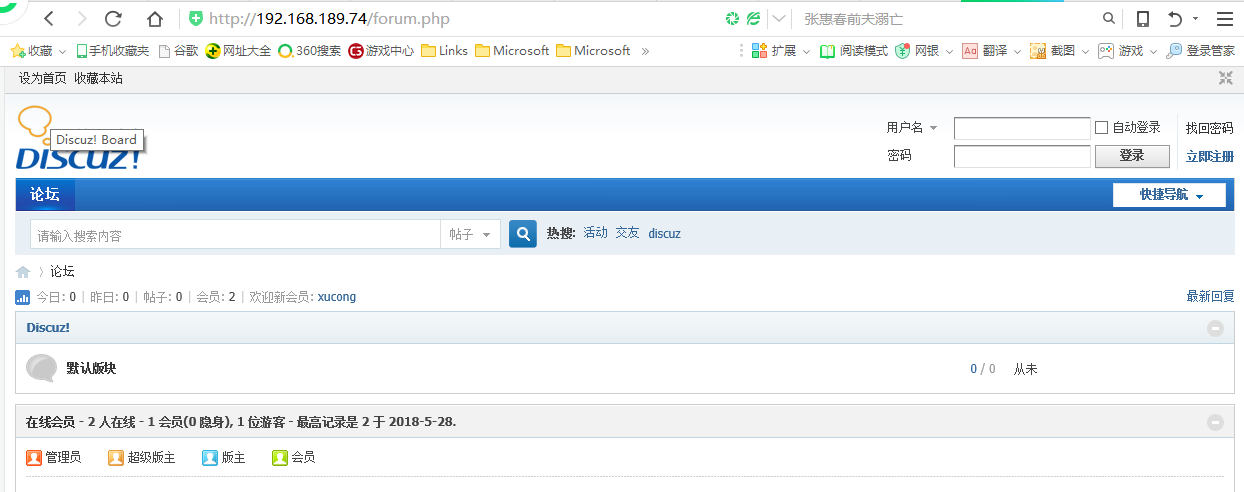The image size is (1244, 492).
Task: Open the Links bookmarks folder
Action: (x=444, y=50)
